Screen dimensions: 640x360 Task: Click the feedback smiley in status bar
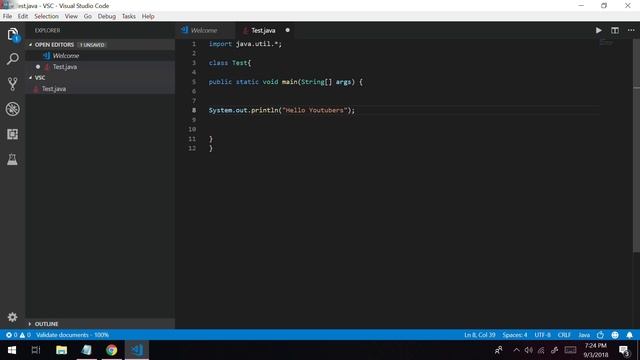click(x=615, y=335)
